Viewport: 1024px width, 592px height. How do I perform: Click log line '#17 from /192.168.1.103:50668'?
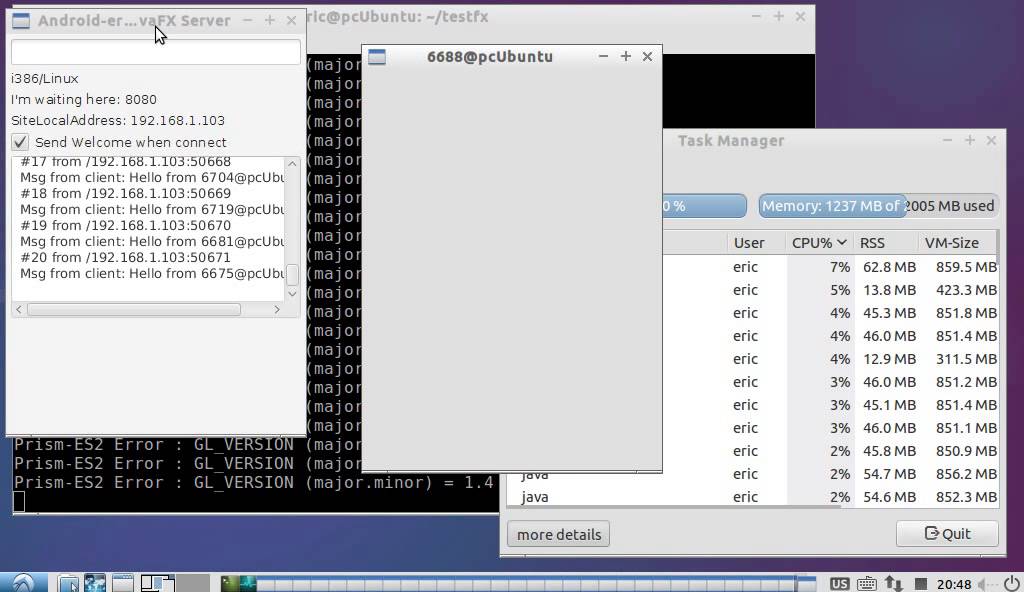click(x=125, y=161)
